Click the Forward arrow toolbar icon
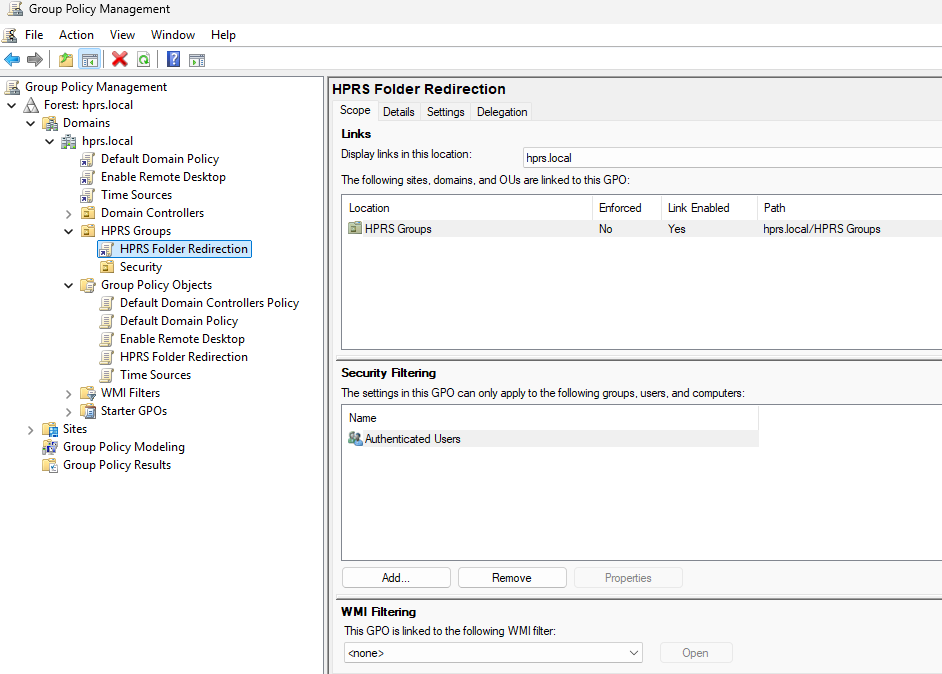The image size is (942, 674). pyautogui.click(x=35, y=59)
